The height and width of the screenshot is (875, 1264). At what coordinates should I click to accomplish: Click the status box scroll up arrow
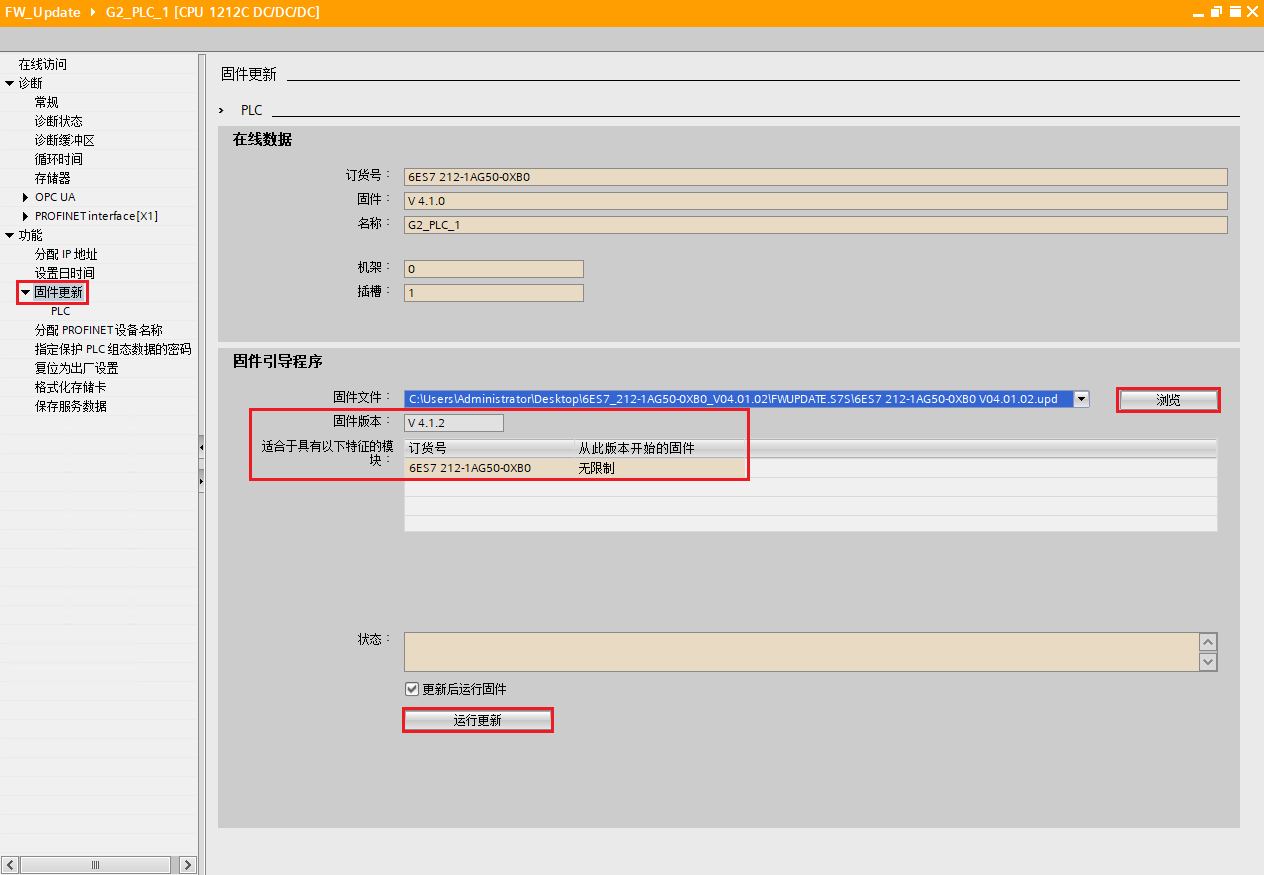pos(1208,642)
